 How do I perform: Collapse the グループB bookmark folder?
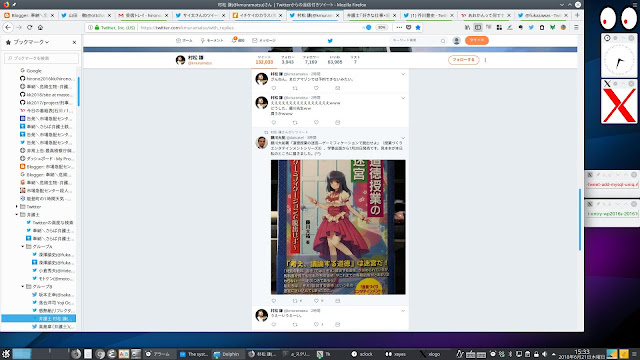click(x=23, y=287)
